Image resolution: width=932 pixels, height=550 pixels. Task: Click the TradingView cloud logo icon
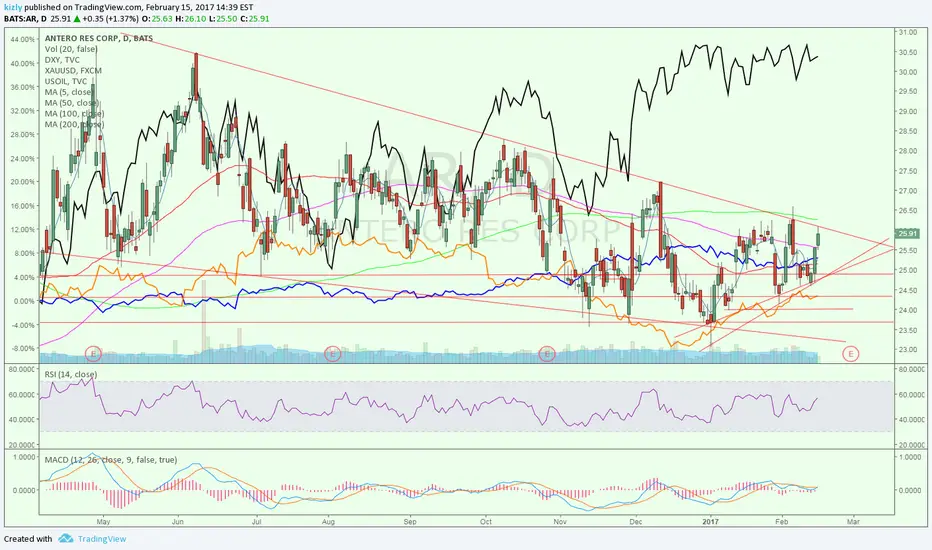(66, 539)
